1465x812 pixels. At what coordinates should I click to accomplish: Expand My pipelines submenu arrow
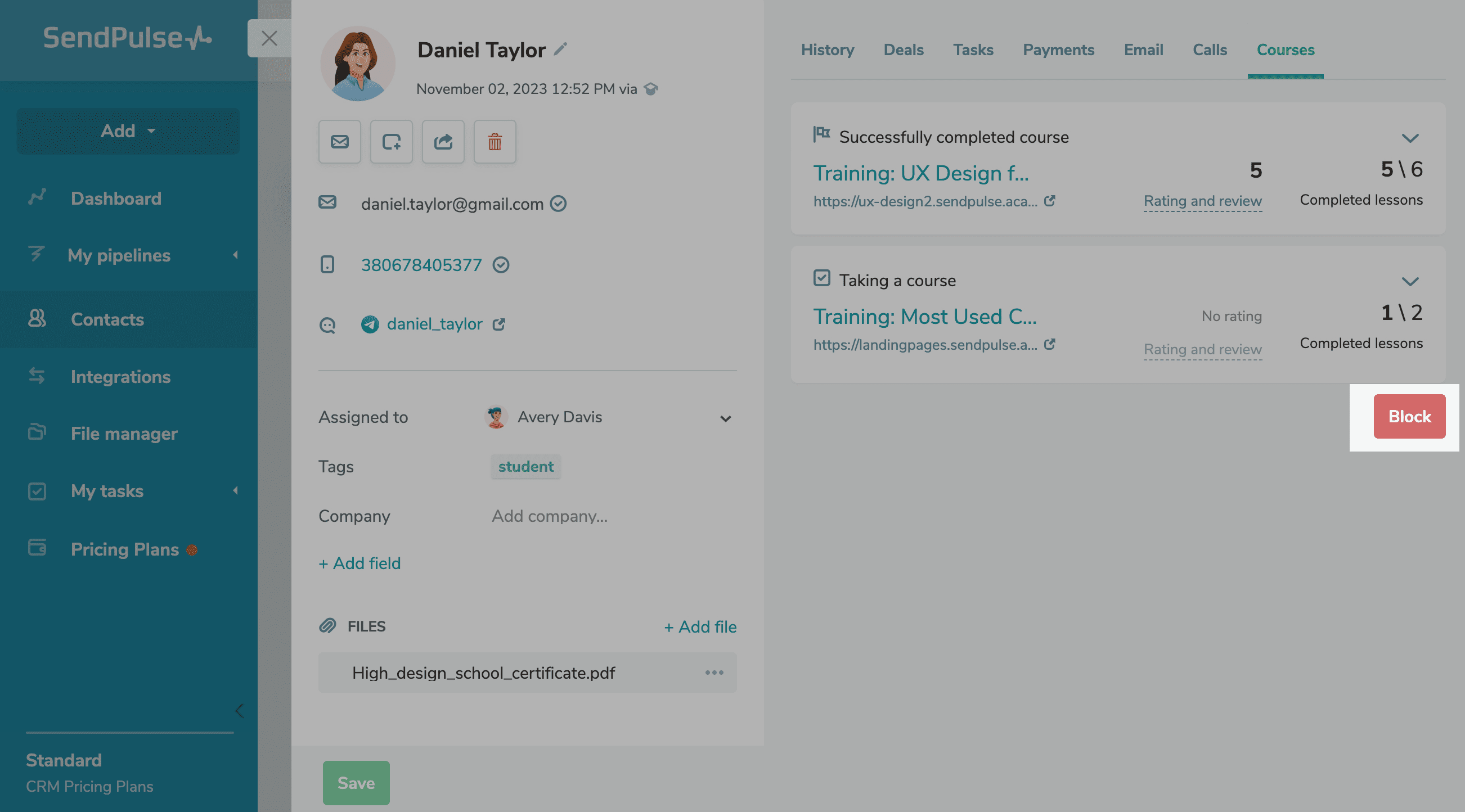[x=235, y=255]
